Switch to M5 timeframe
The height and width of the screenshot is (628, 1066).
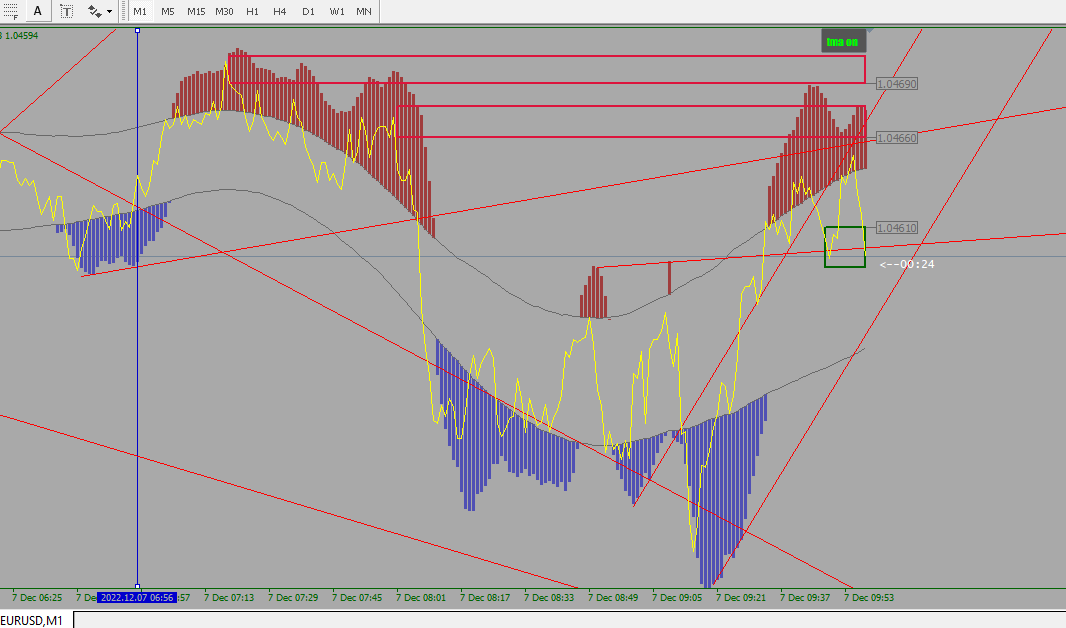(167, 11)
